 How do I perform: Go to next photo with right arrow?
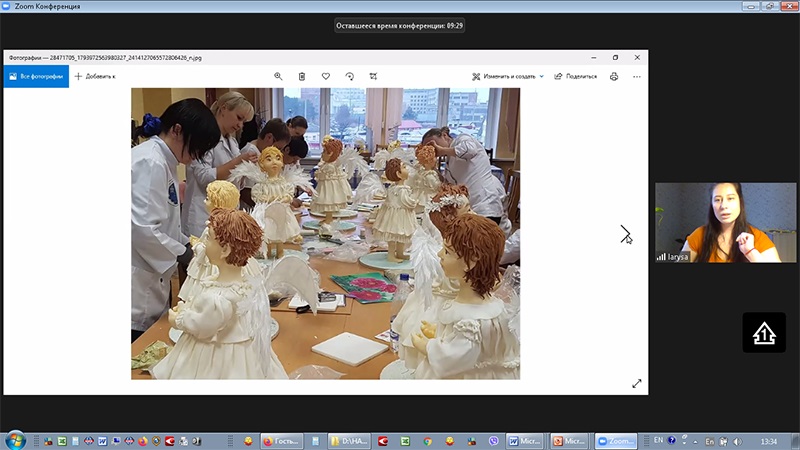(x=625, y=233)
